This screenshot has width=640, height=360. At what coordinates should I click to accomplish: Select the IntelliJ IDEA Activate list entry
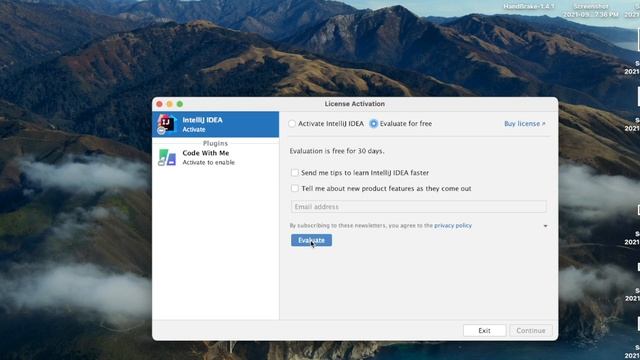tap(216, 124)
